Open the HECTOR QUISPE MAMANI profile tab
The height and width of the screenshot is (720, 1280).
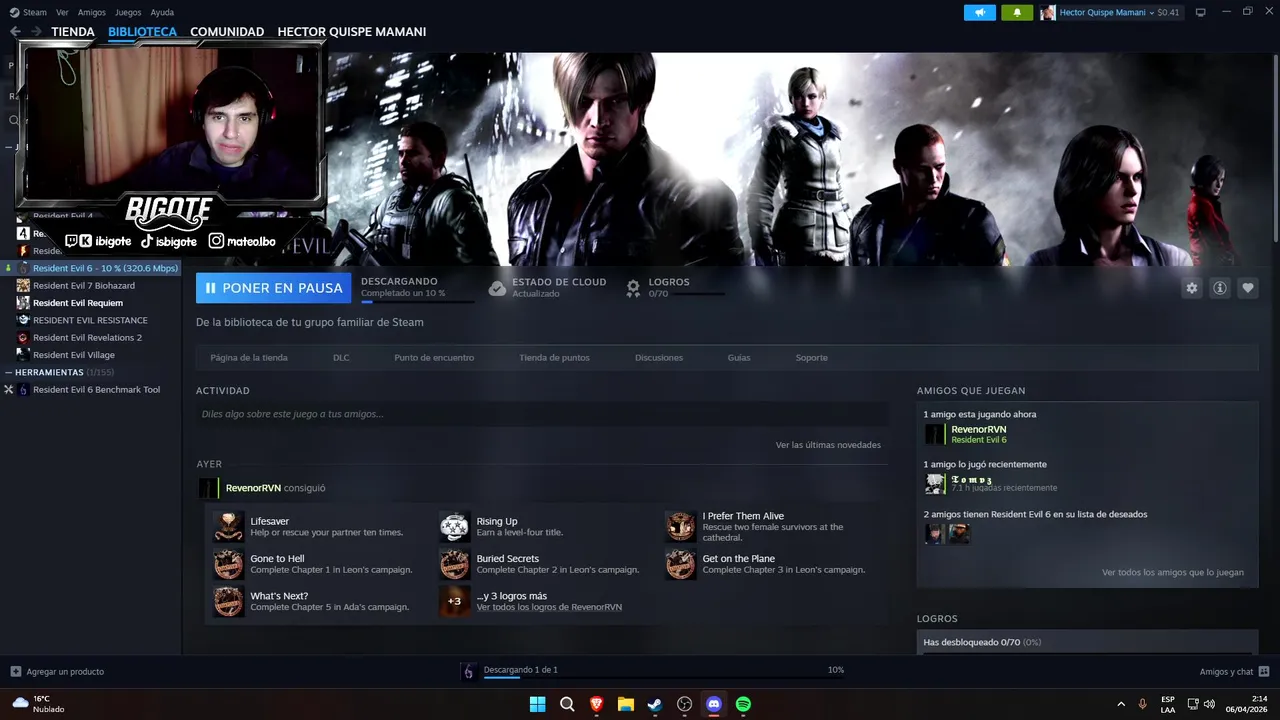pyautogui.click(x=352, y=32)
